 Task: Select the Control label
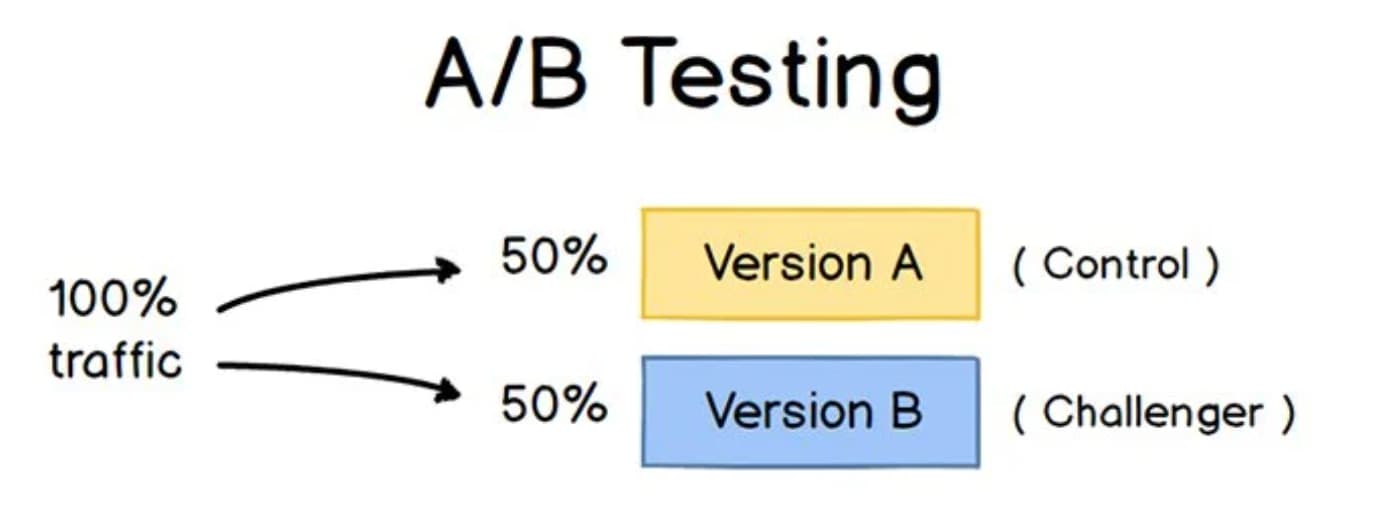click(x=1116, y=265)
